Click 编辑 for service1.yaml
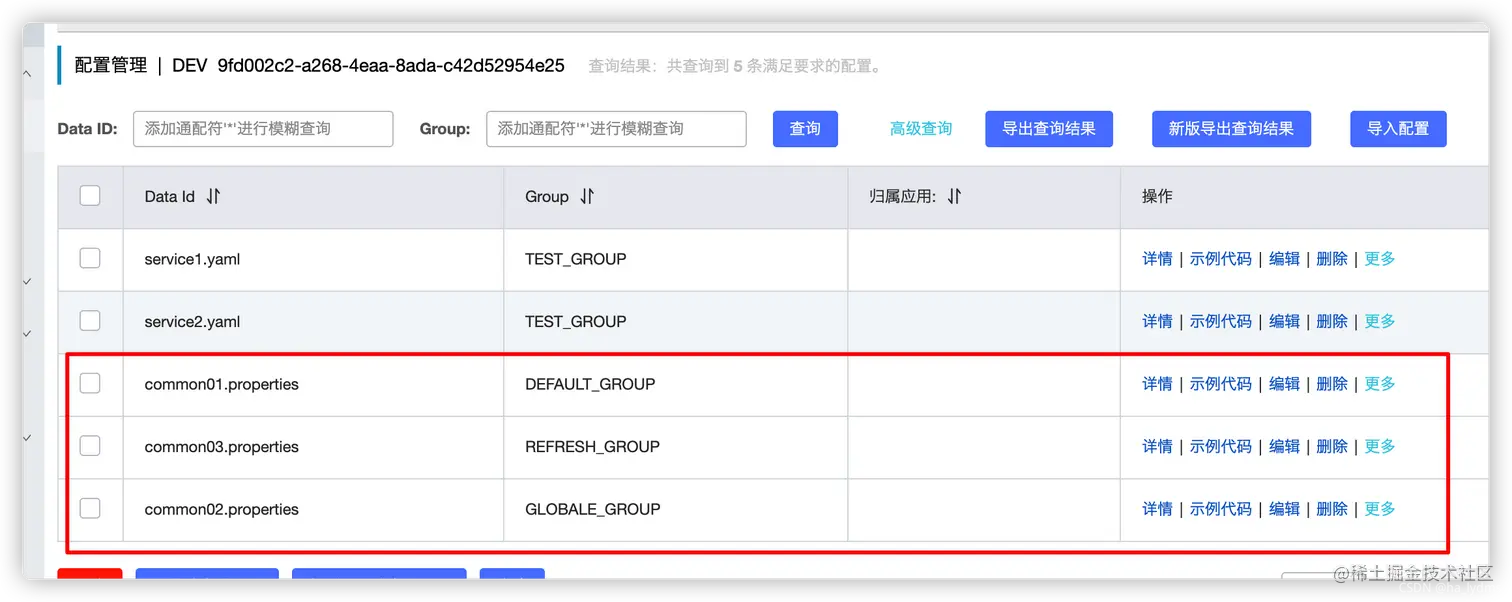This screenshot has width=1512, height=602. coord(1285,259)
